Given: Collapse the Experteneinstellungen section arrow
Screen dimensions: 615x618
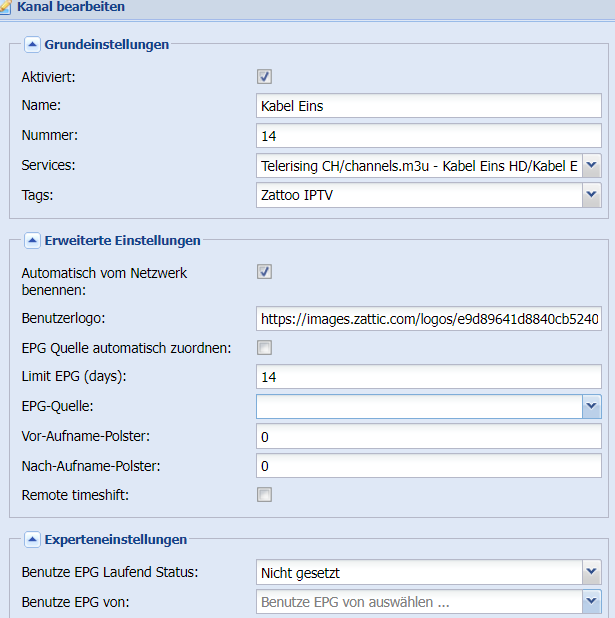Looking at the screenshot, I should point(32,540).
